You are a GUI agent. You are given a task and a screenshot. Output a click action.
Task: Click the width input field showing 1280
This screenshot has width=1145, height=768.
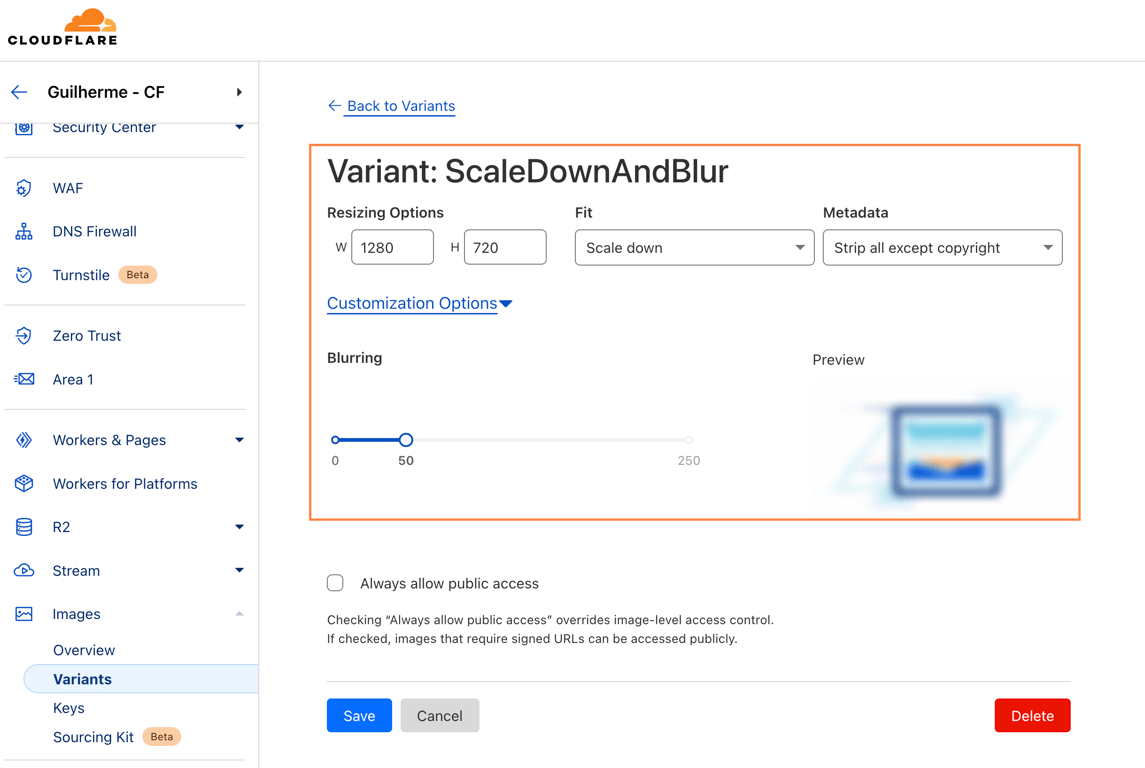click(x=392, y=248)
